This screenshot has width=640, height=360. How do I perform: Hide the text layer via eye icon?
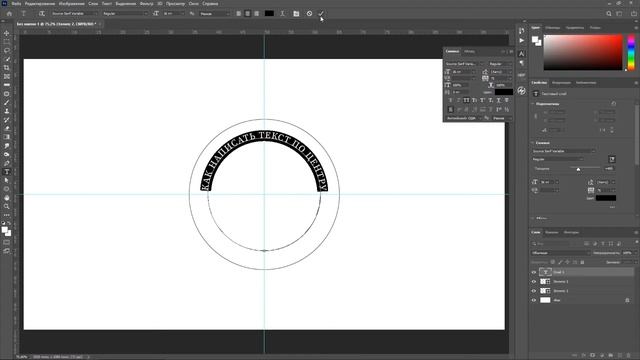click(x=533, y=272)
